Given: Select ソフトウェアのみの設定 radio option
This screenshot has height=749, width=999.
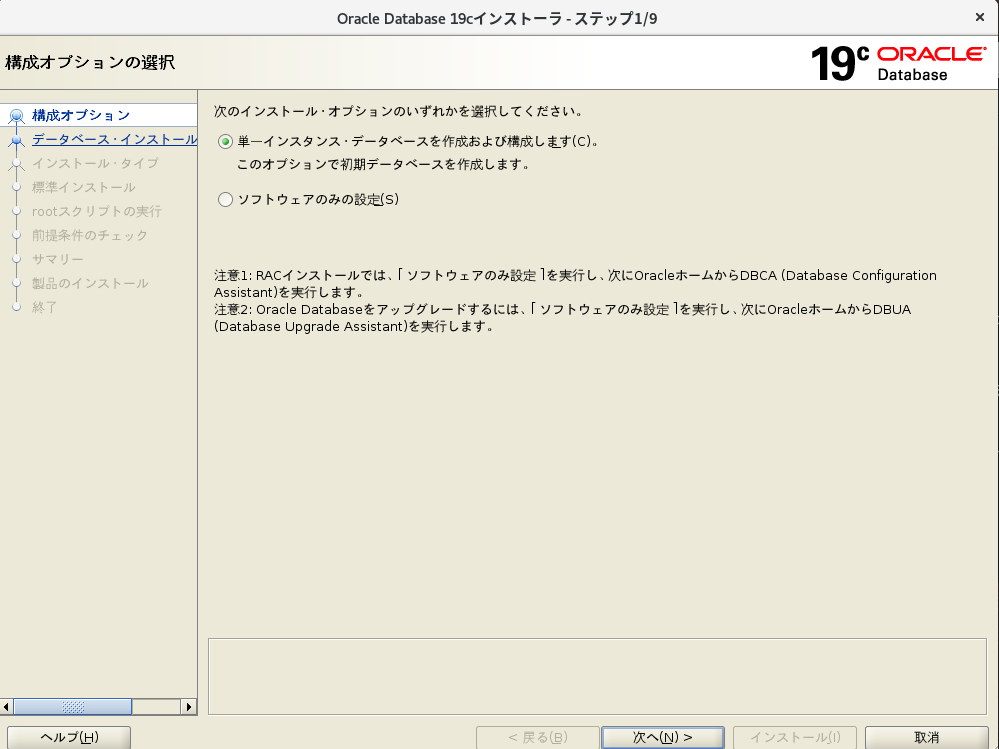Looking at the screenshot, I should point(225,200).
